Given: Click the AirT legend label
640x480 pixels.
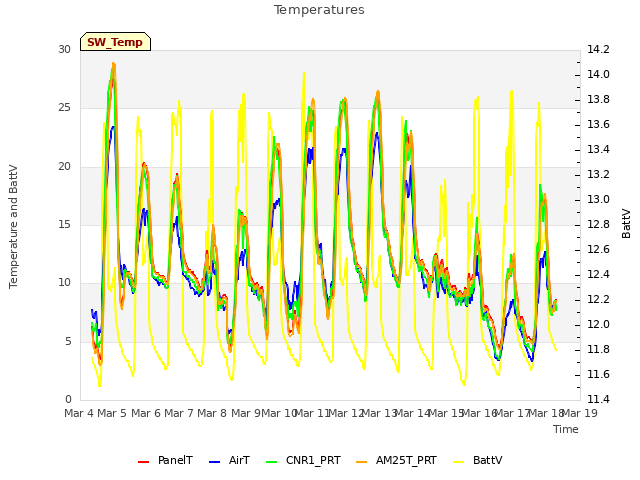Looking at the screenshot, I should [x=239, y=460].
